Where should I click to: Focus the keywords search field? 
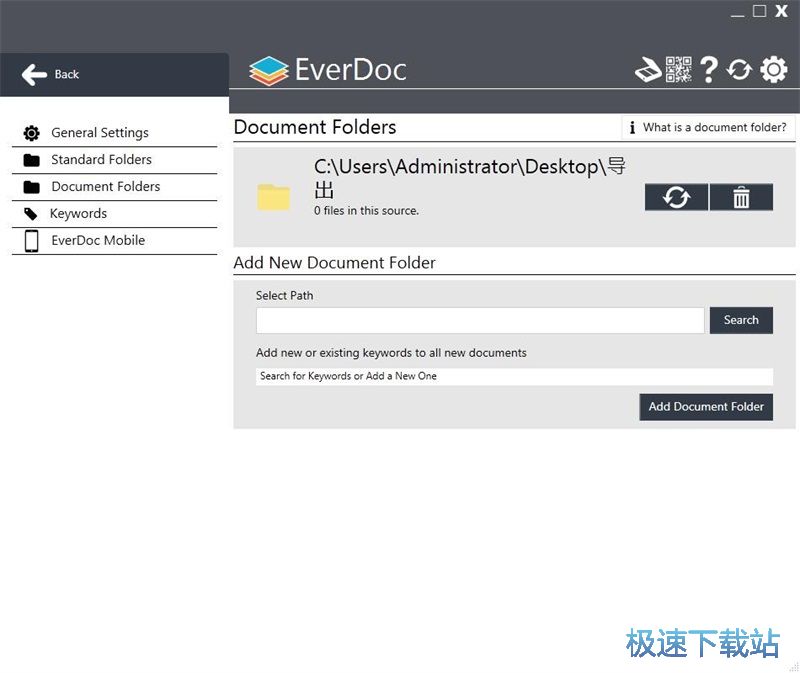click(x=514, y=377)
